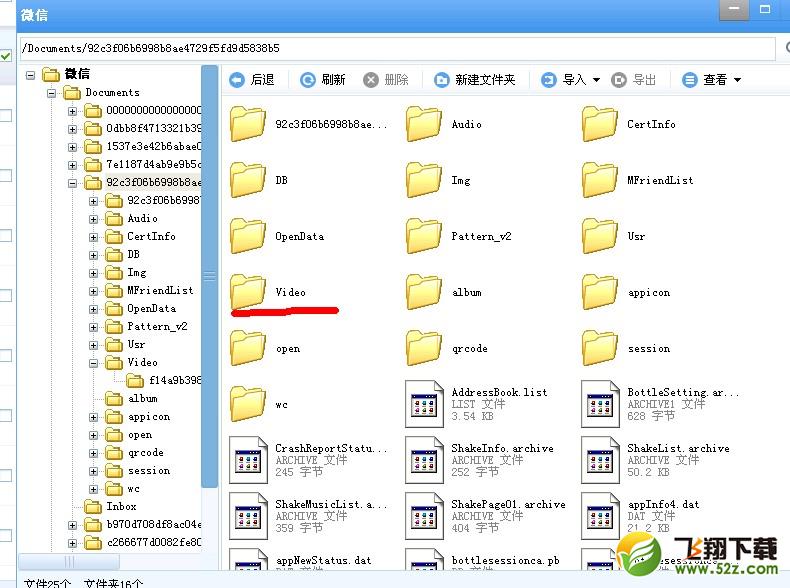790x588 pixels.
Task: Click the path address field
Action: [397, 48]
